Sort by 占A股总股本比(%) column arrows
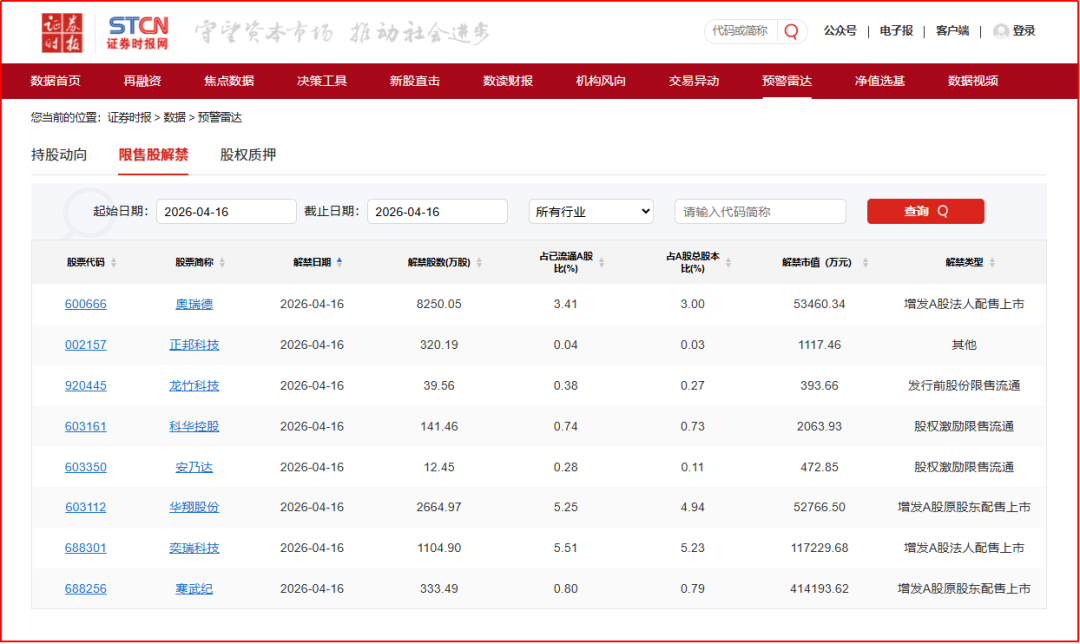The height and width of the screenshot is (644, 1080). click(728, 262)
